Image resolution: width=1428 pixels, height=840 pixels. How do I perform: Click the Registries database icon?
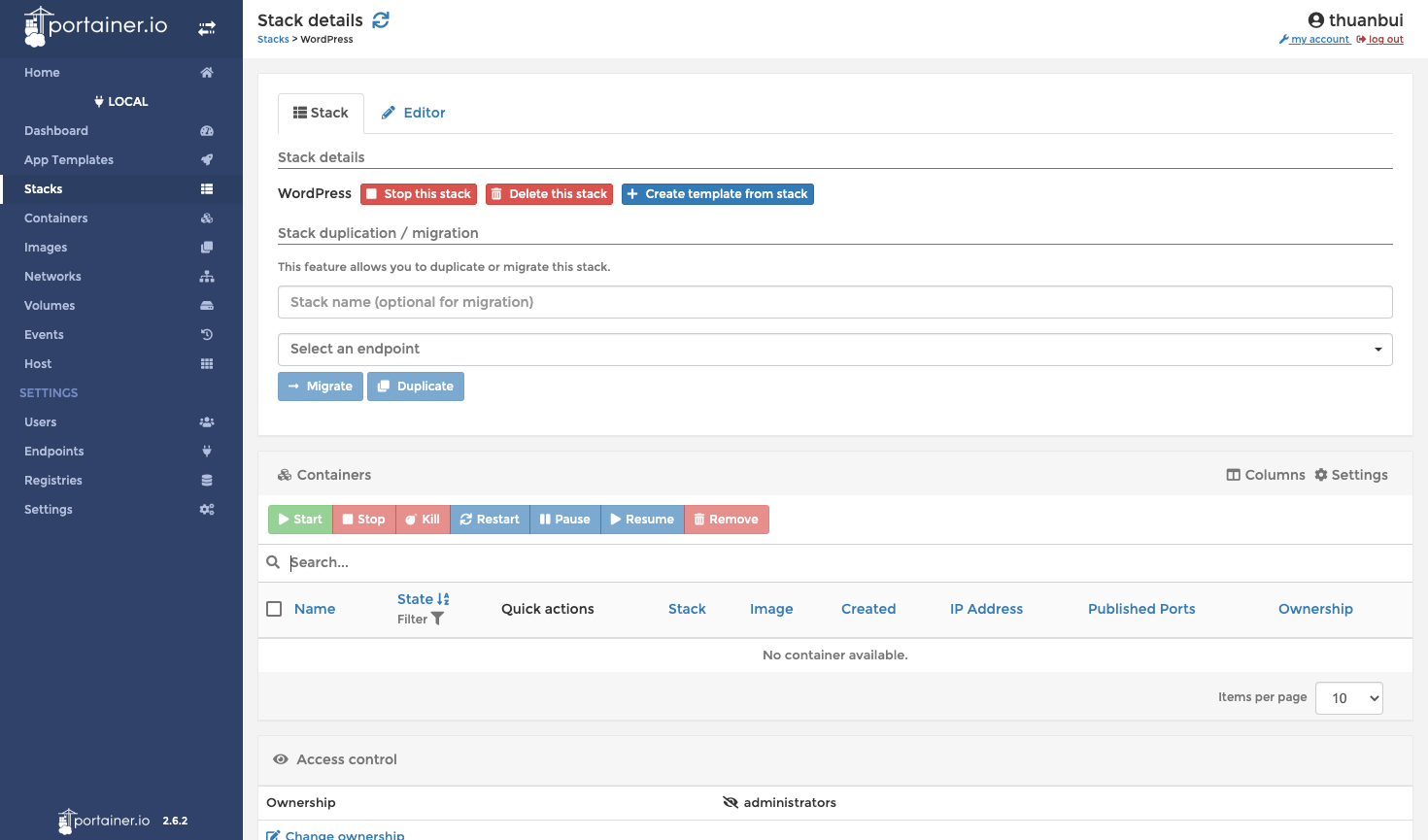(x=207, y=481)
